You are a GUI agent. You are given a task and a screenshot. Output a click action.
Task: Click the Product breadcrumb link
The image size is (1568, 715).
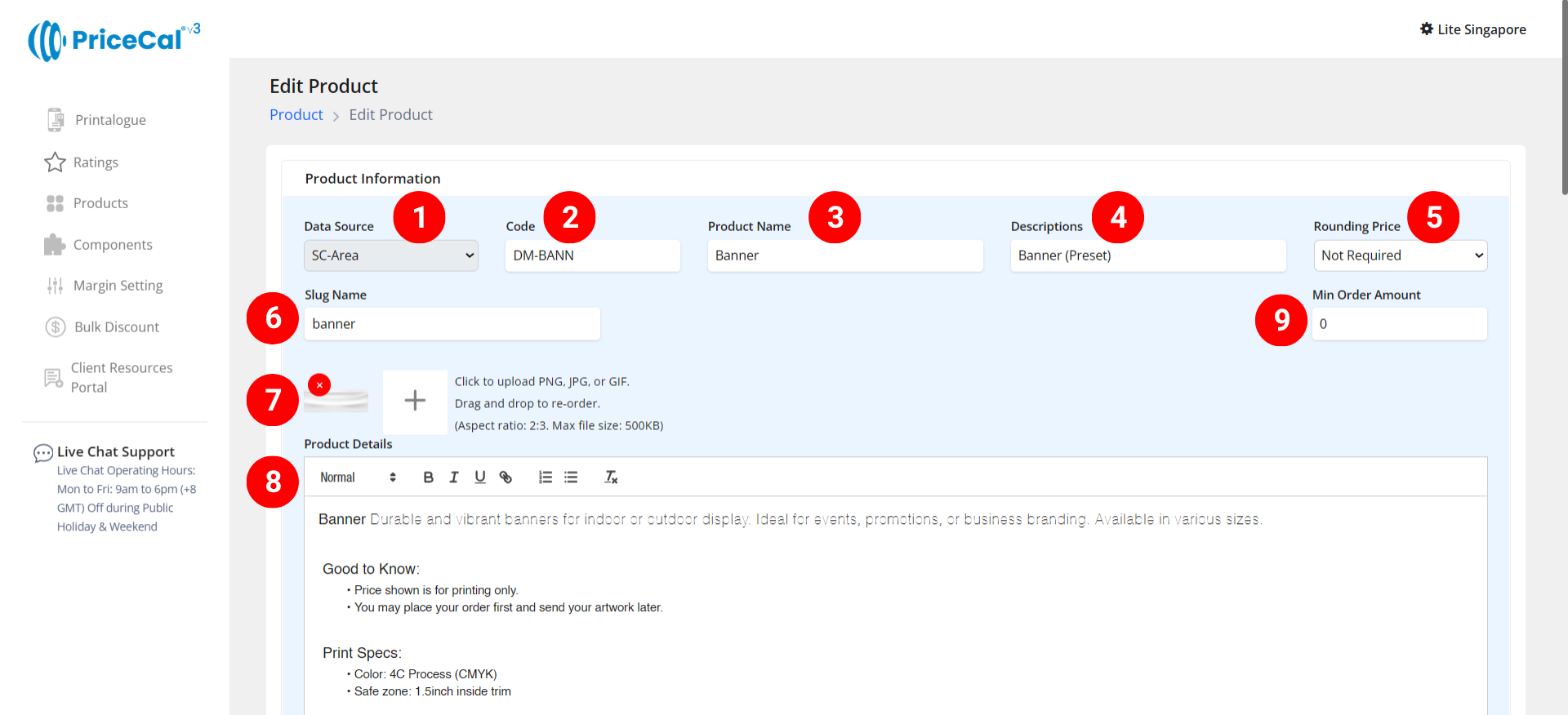click(x=296, y=115)
